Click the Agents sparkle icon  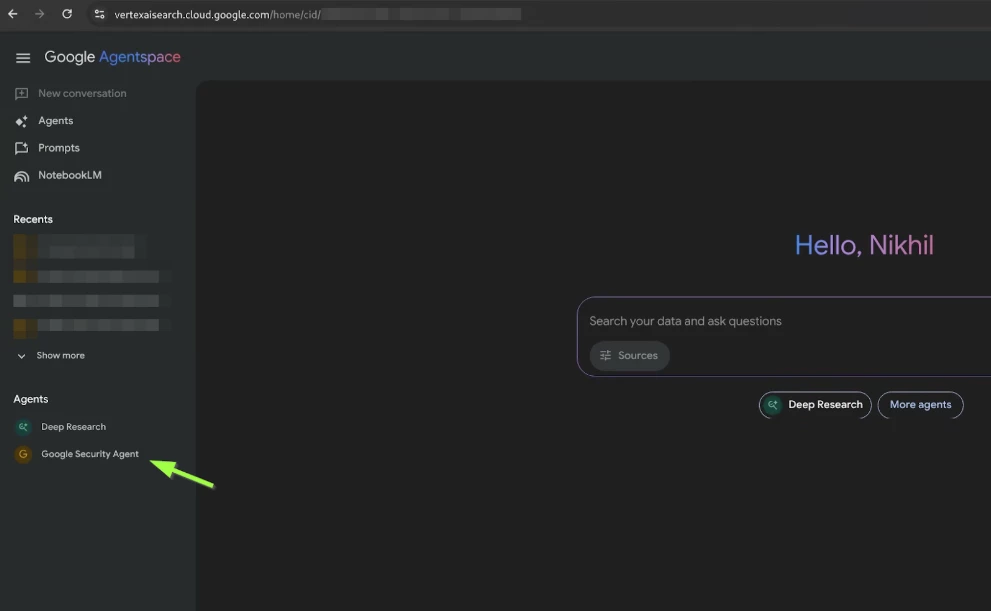21,121
